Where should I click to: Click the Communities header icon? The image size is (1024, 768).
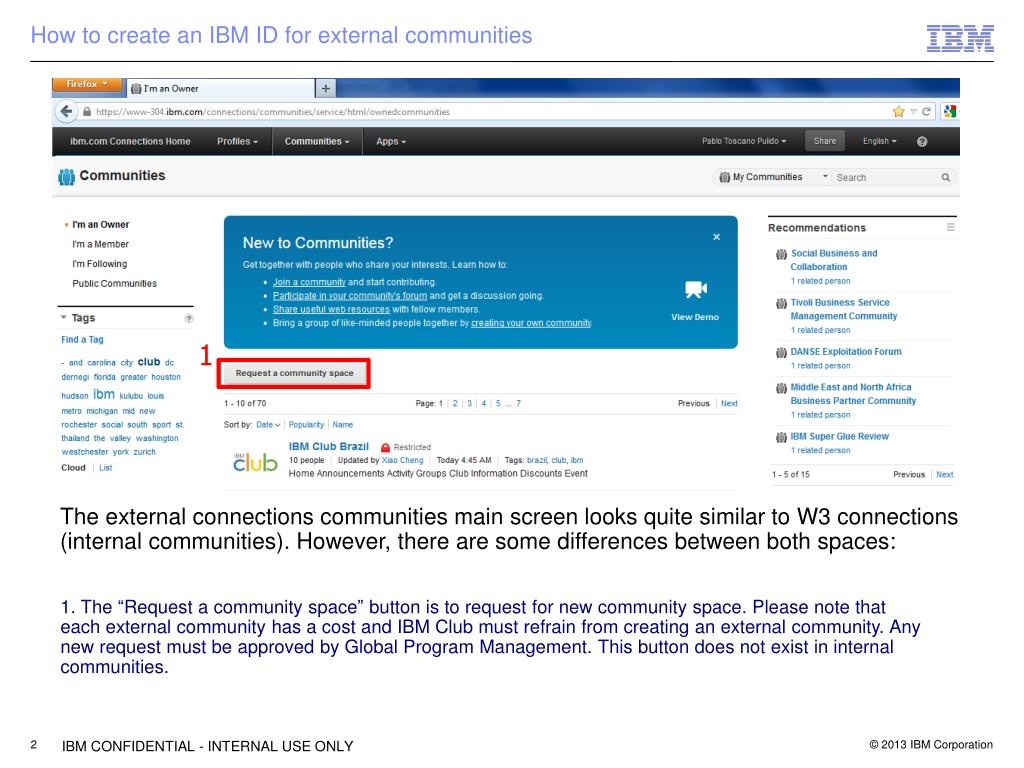(x=67, y=177)
